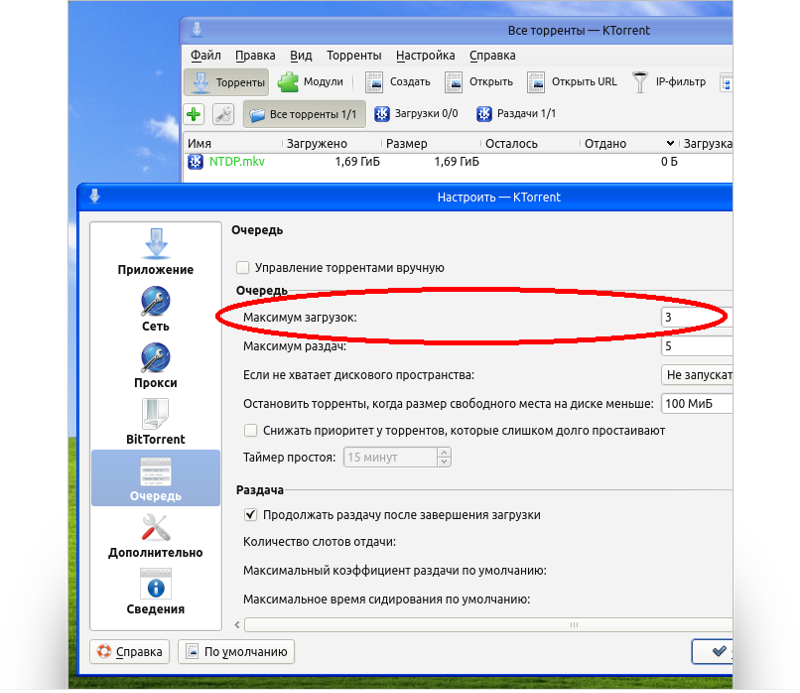Enable Снижать приоритет у торрентов checkbox
The height and width of the screenshot is (693, 800).
[x=251, y=430]
